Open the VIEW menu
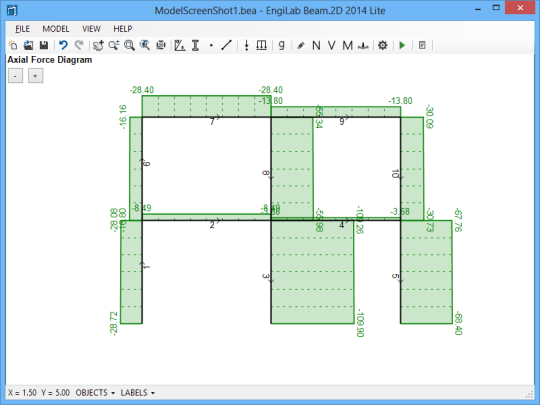The width and height of the screenshot is (540, 405). pos(91,29)
